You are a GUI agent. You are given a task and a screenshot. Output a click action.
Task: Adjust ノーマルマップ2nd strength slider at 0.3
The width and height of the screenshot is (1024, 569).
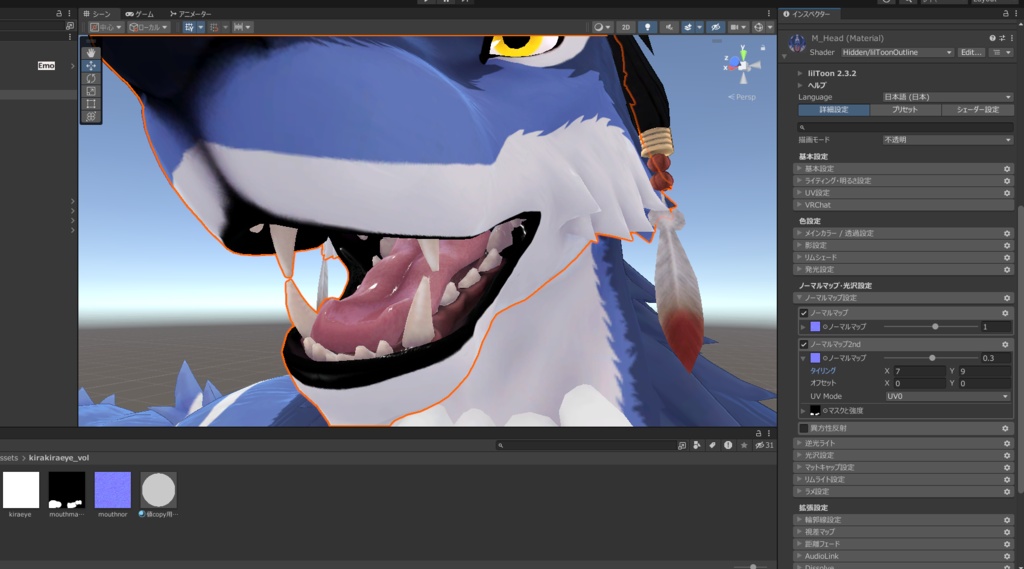[931, 358]
